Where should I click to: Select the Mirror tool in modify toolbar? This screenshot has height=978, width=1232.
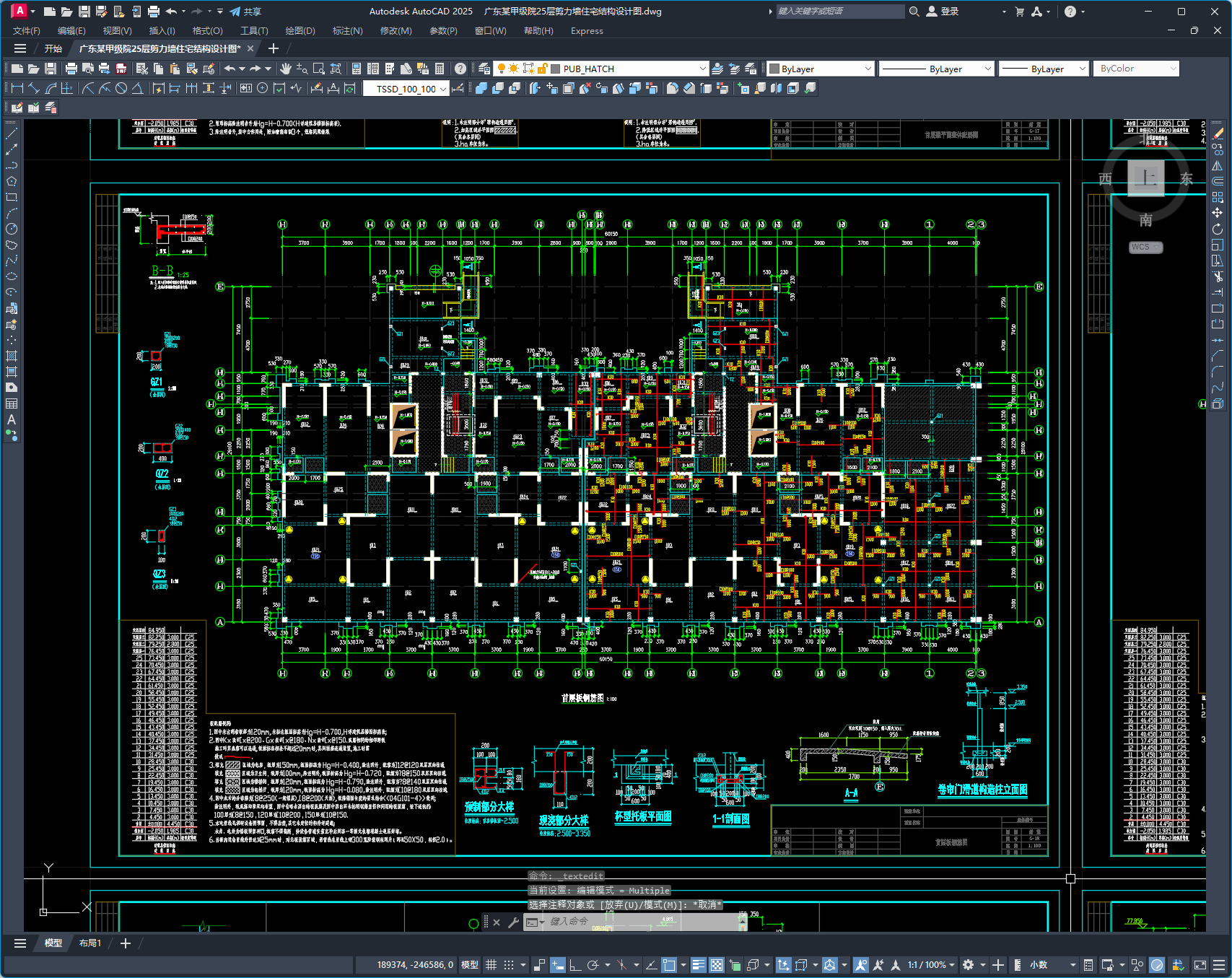(x=1218, y=165)
